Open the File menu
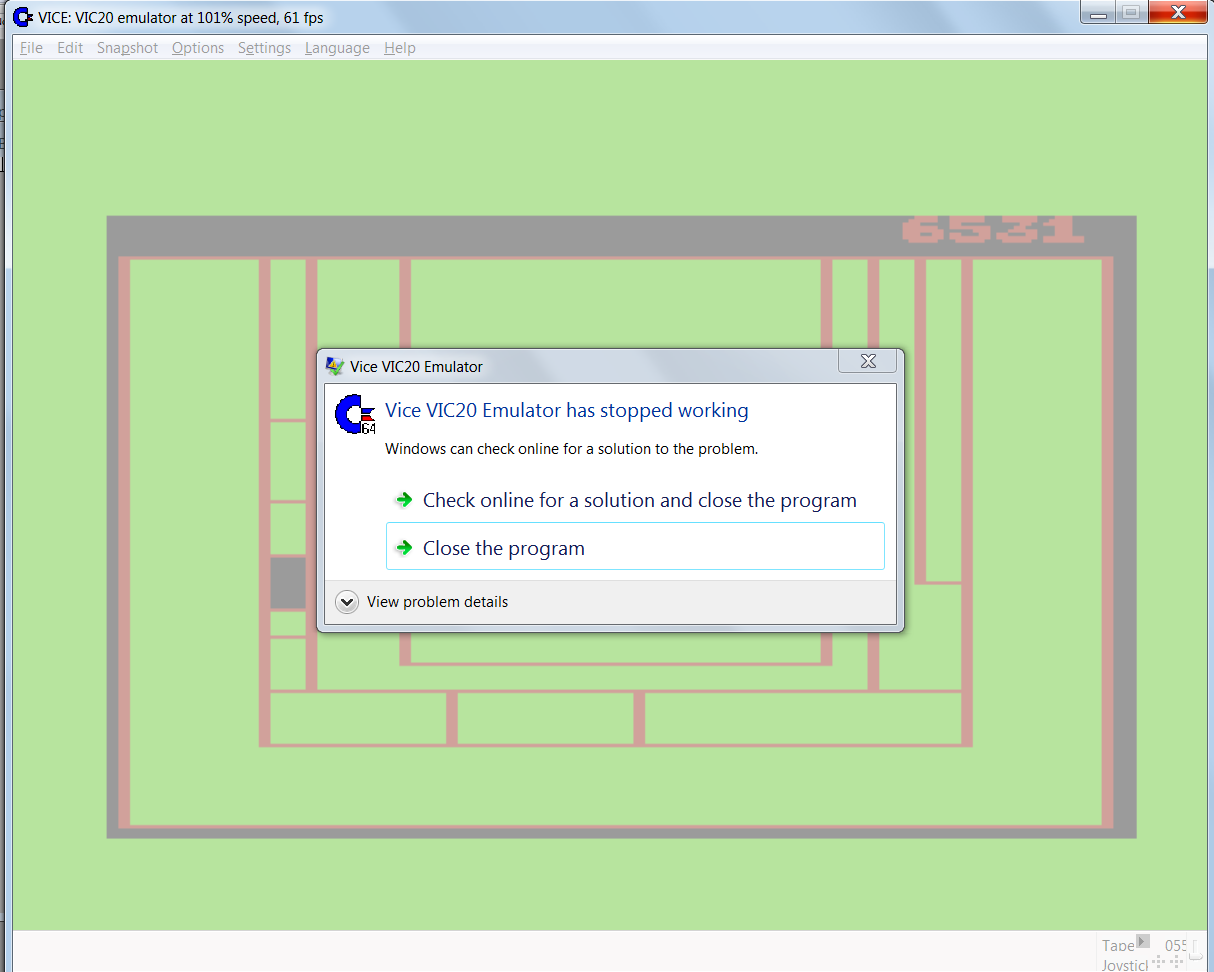1214x972 pixels. coord(31,48)
